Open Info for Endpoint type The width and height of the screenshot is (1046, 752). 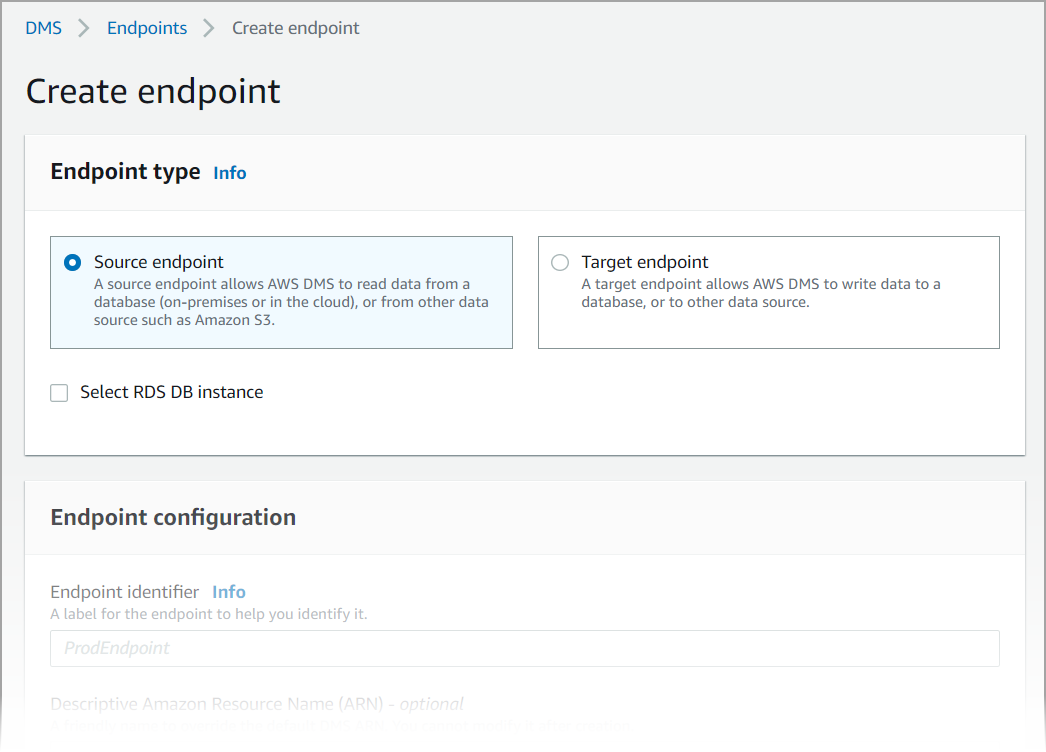(x=229, y=172)
